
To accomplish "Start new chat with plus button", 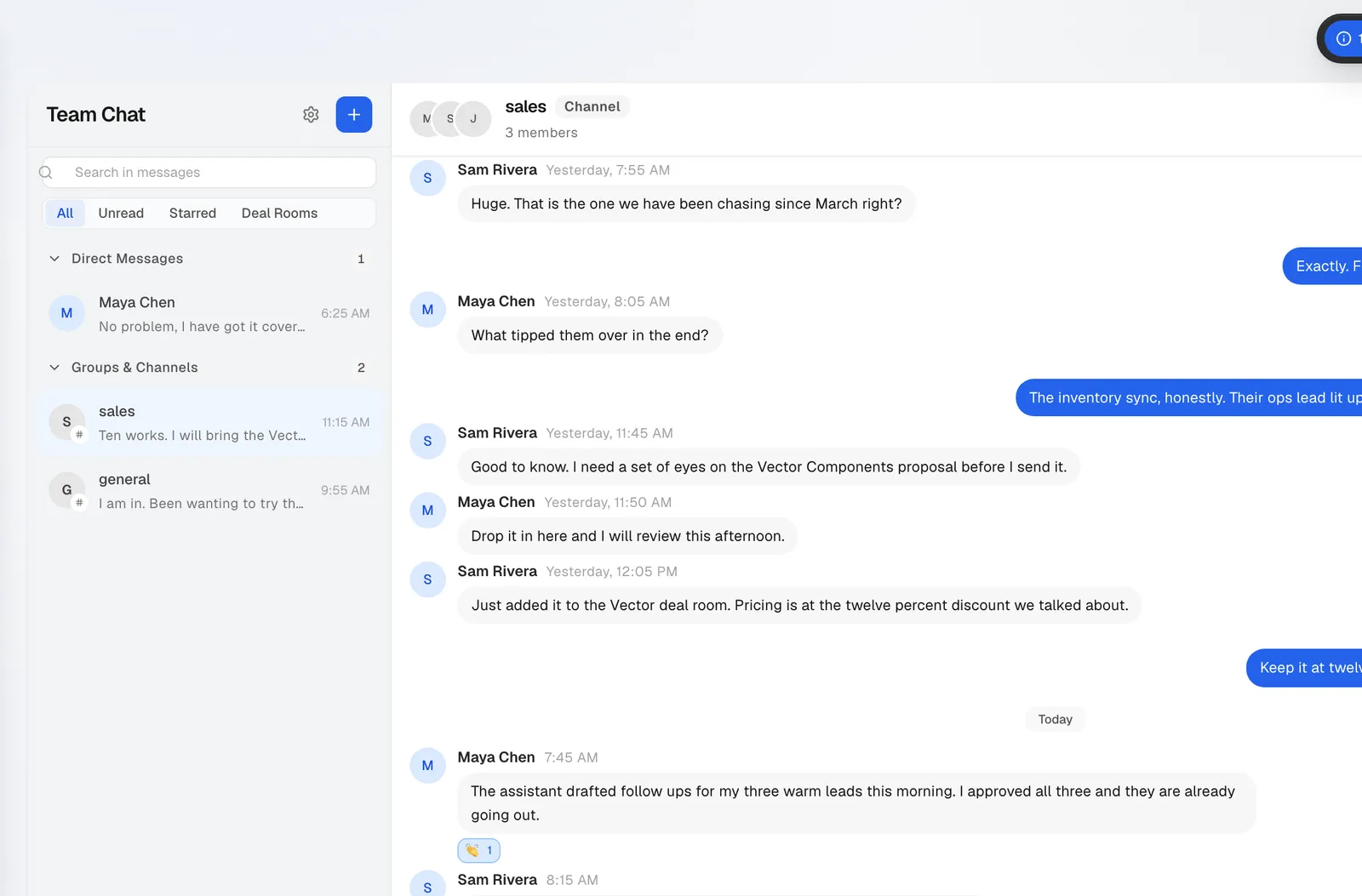I will 354,115.
